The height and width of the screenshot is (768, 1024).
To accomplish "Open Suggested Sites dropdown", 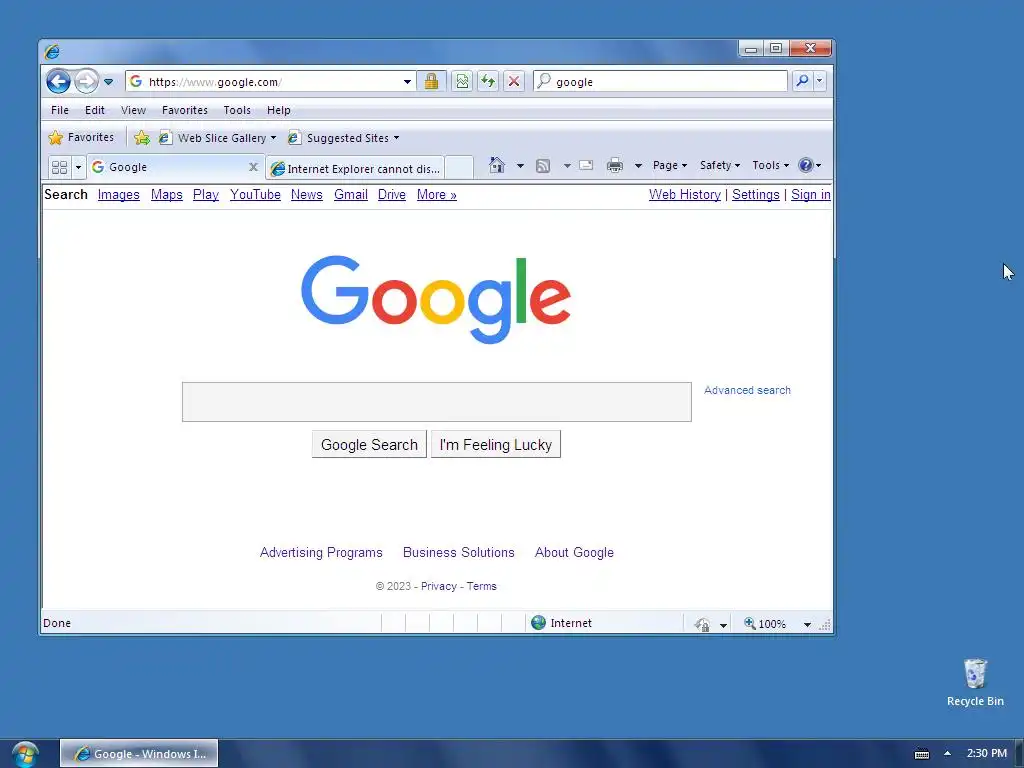I will coord(344,138).
